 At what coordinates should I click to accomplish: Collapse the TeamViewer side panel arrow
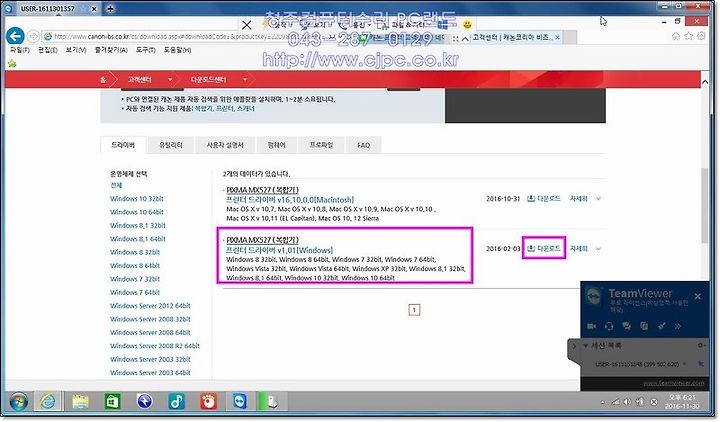pyautogui.click(x=574, y=346)
